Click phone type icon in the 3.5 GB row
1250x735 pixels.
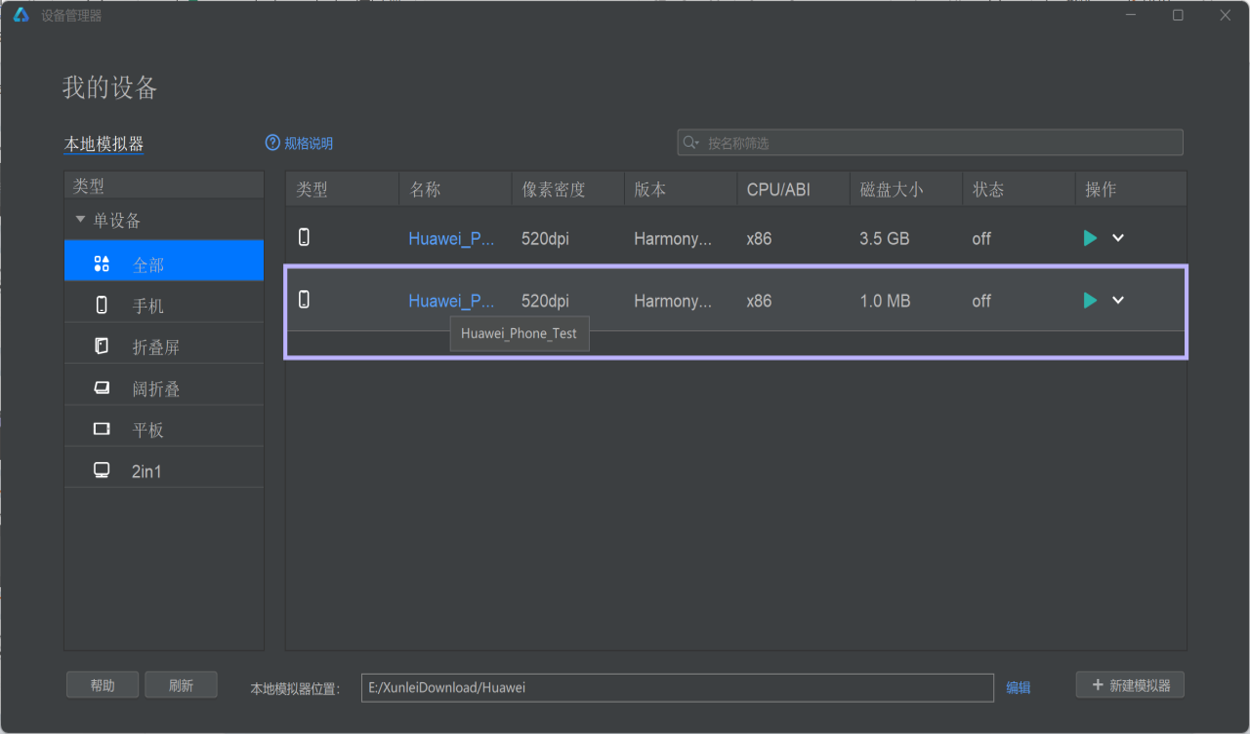304,237
